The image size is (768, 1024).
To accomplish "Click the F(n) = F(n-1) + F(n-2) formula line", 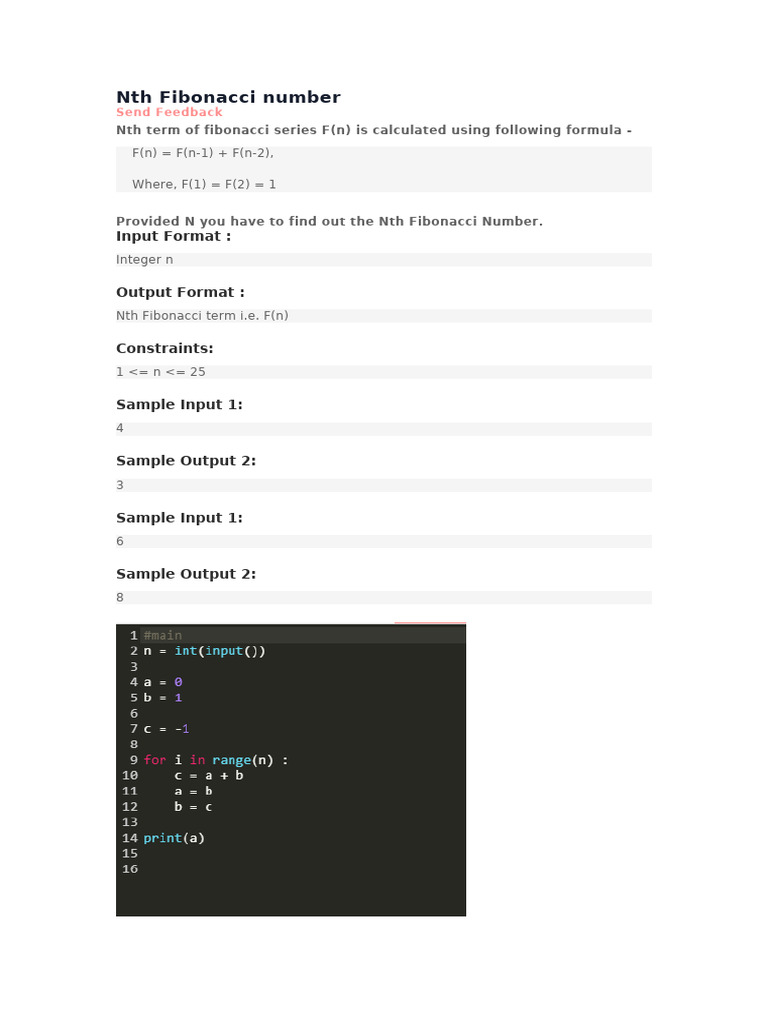I will (203, 153).
